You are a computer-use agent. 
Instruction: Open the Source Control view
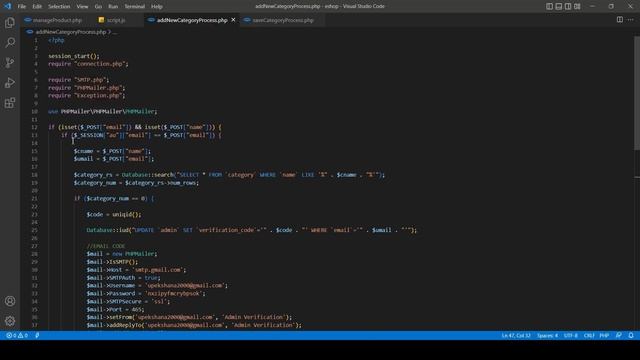10,62
